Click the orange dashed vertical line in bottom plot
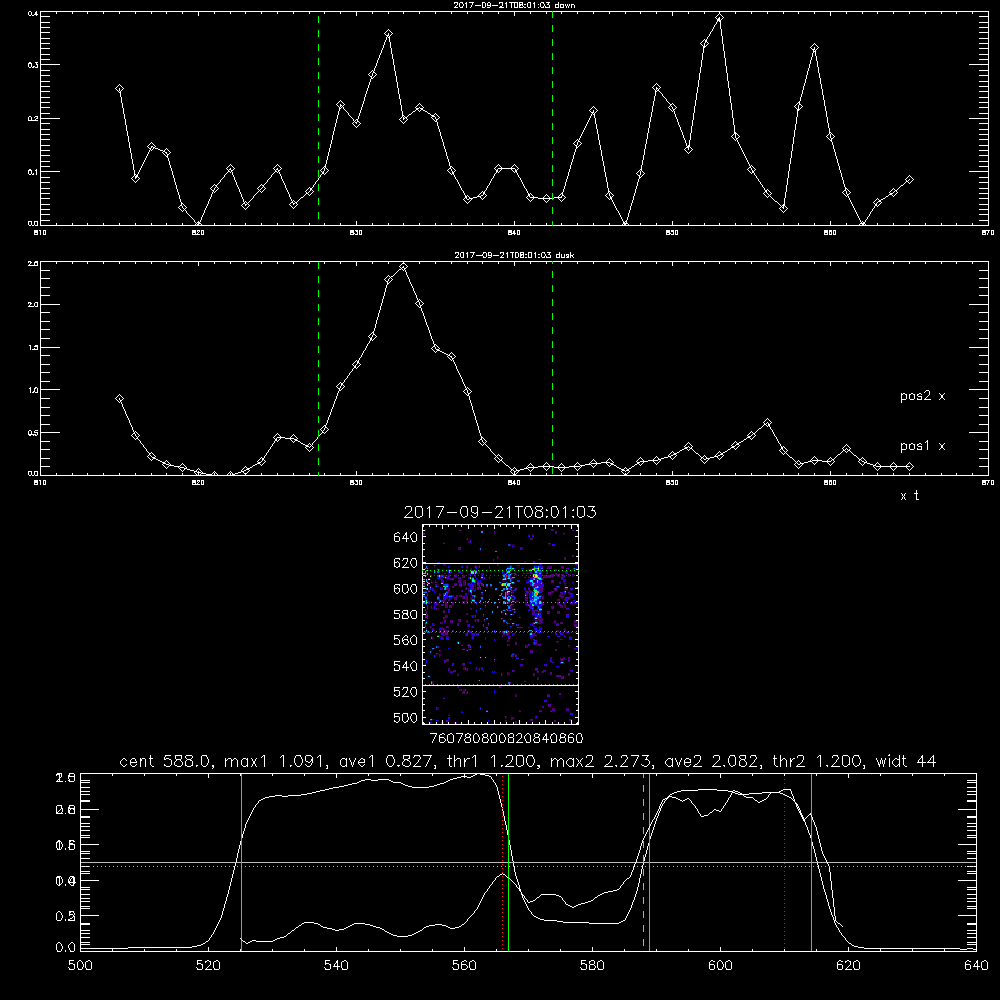 (643, 862)
